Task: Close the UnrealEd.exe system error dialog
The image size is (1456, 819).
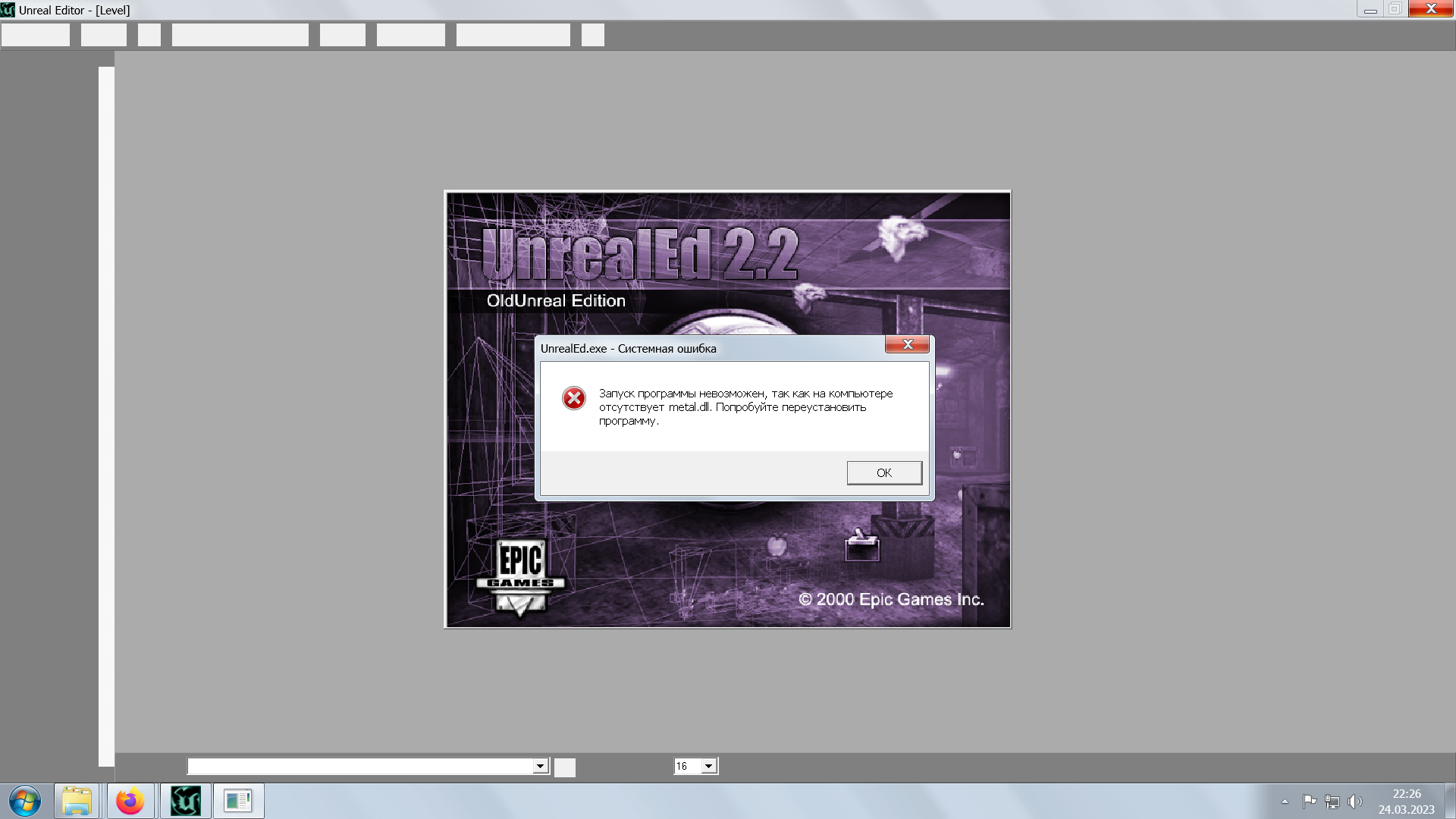Action: (907, 344)
